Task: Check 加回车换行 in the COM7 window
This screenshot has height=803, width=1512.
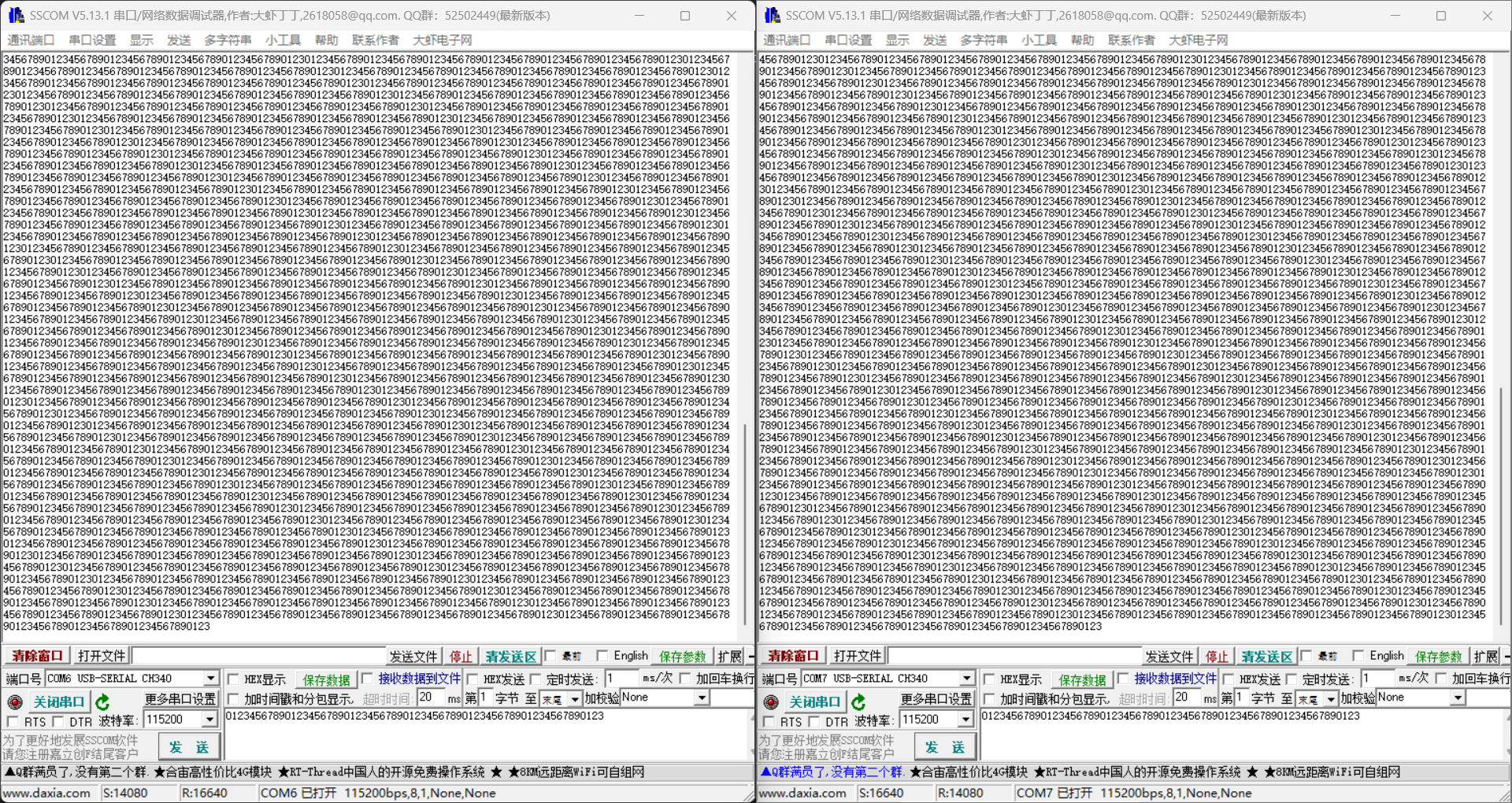Action: coord(1441,679)
